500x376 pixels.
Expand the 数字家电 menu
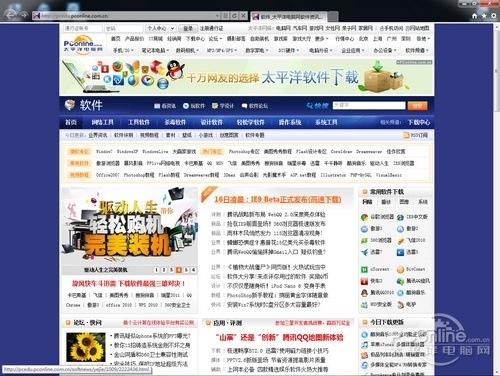[x=257, y=50]
